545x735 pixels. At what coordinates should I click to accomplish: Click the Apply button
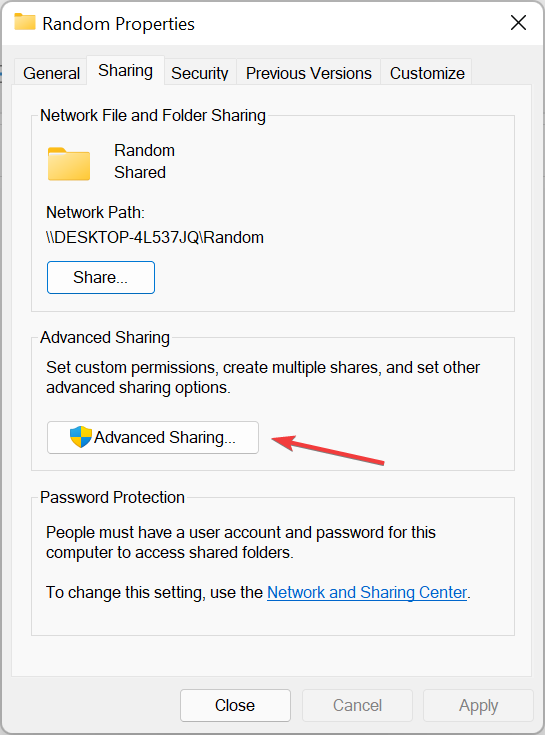click(x=478, y=705)
